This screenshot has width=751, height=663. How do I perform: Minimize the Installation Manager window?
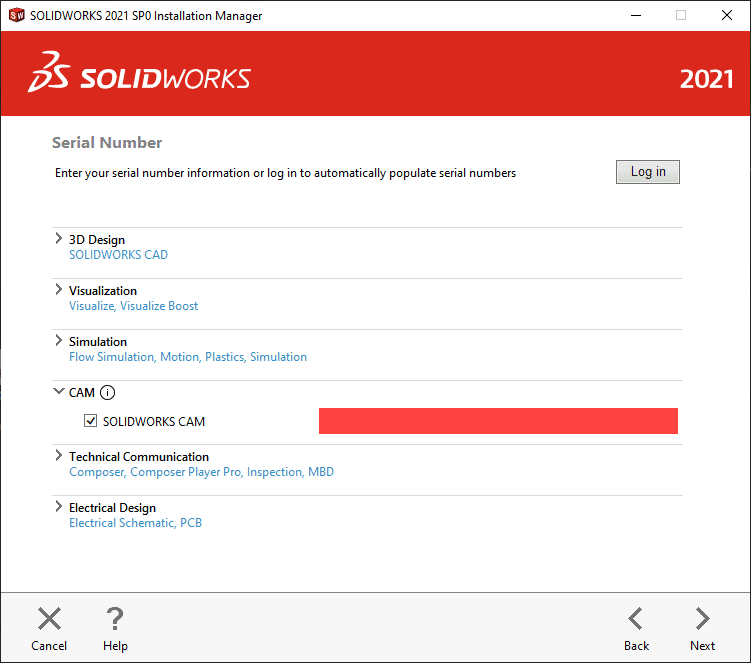pos(636,15)
